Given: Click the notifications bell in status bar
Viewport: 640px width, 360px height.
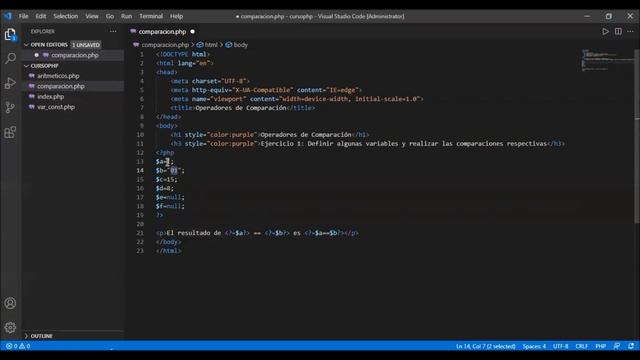Looking at the screenshot, I should click(x=631, y=346).
